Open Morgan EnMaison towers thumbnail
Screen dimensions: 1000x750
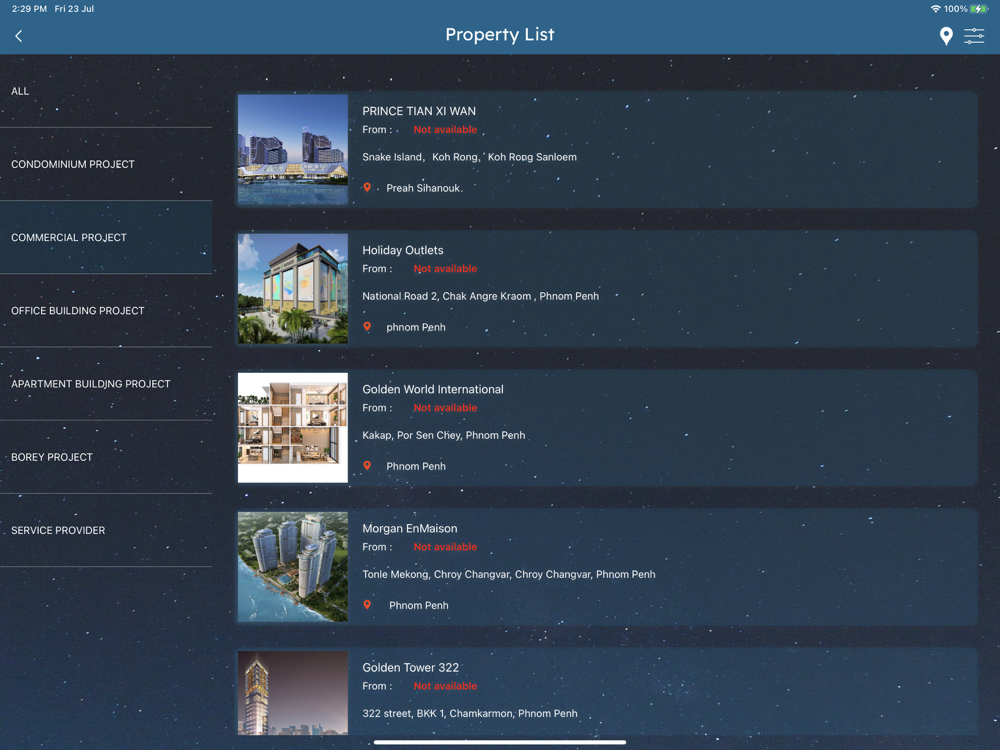(x=293, y=566)
